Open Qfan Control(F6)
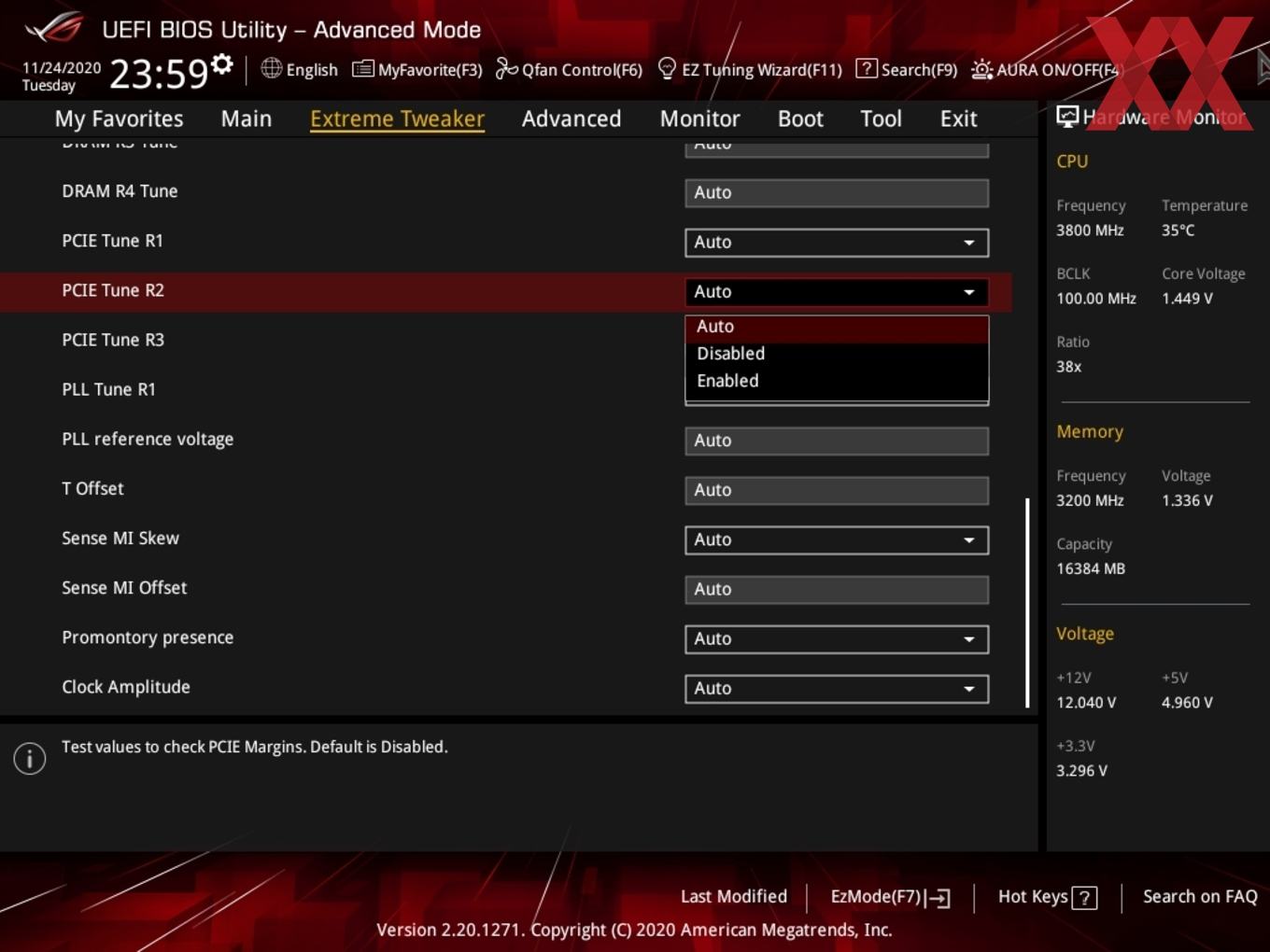Viewport: 1270px width, 952px height. pyautogui.click(x=569, y=69)
